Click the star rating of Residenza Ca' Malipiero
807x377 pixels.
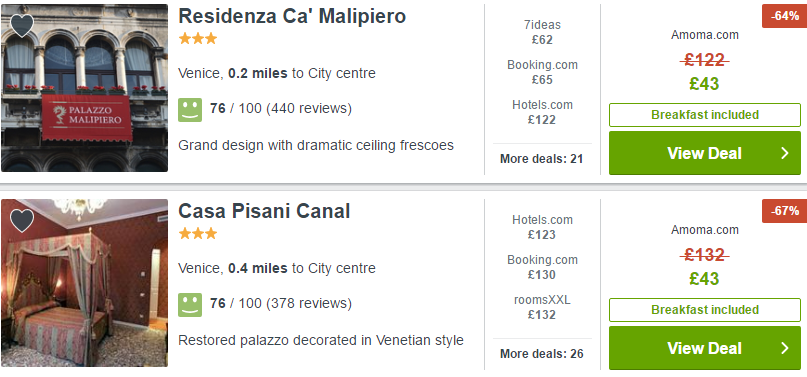198,39
